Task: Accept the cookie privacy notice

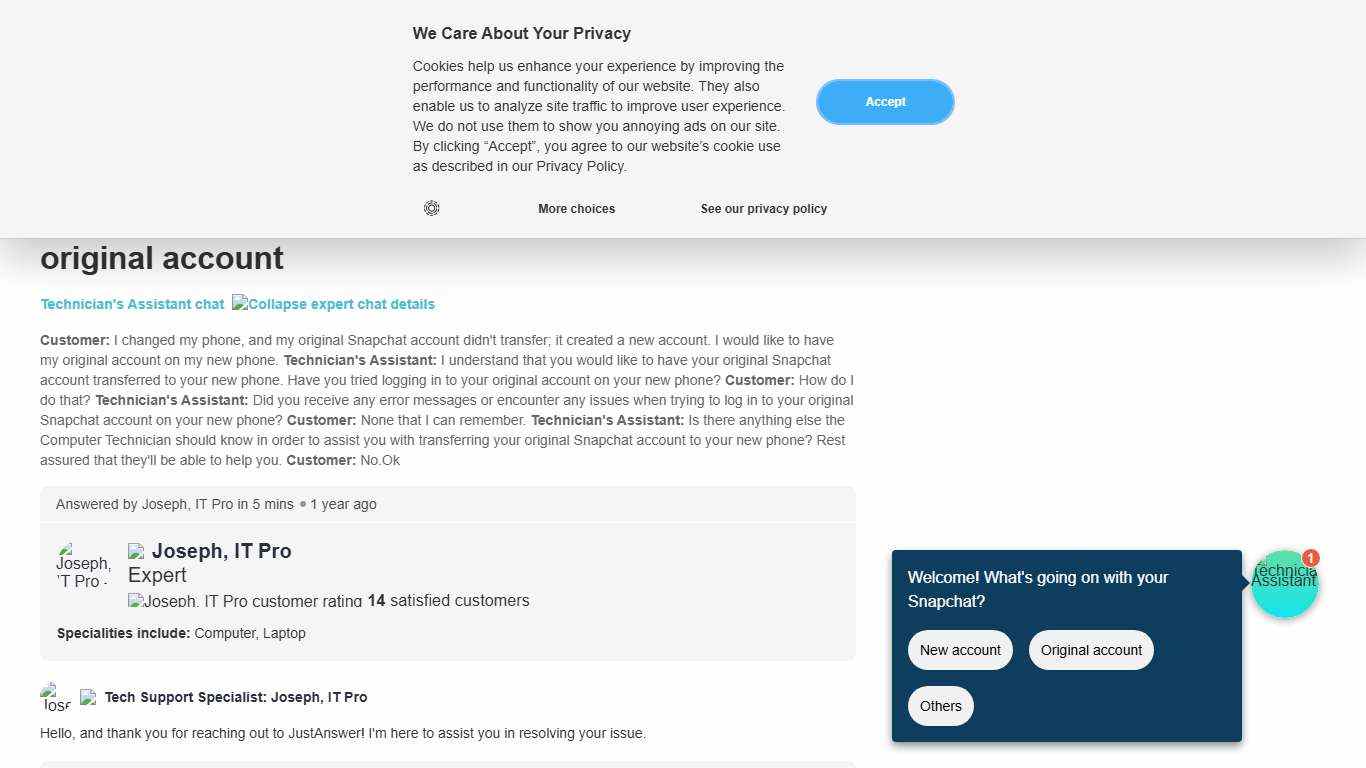Action: (x=885, y=102)
